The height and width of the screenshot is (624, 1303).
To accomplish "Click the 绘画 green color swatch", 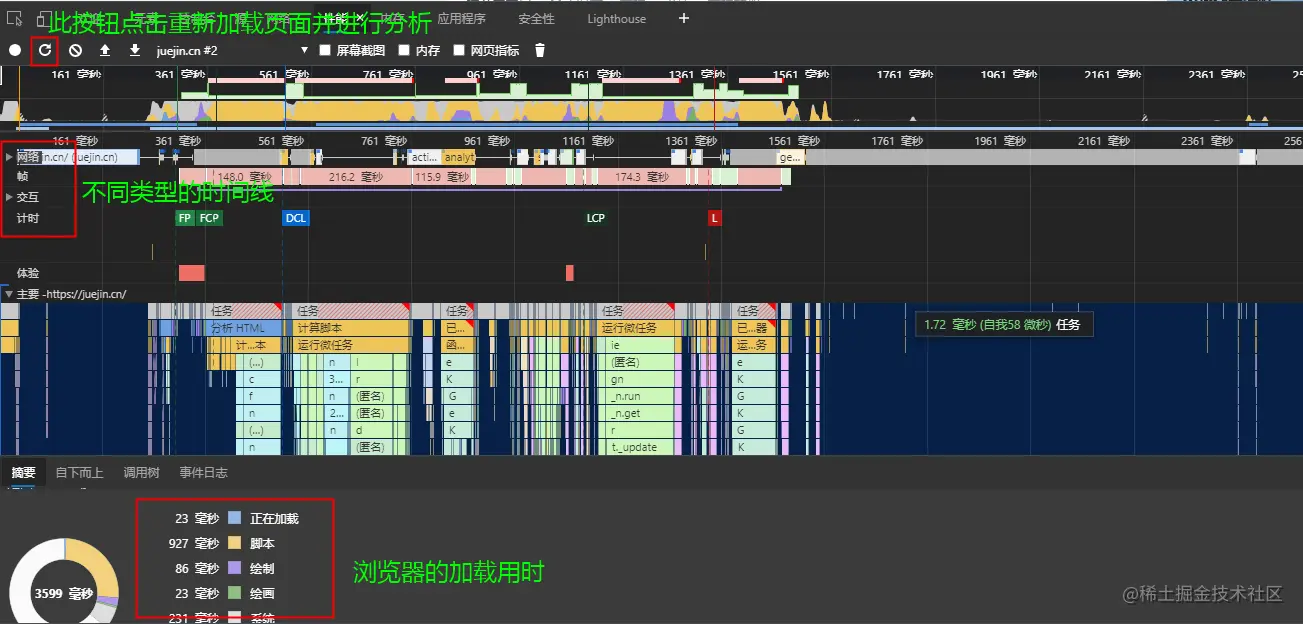I will click(x=234, y=594).
